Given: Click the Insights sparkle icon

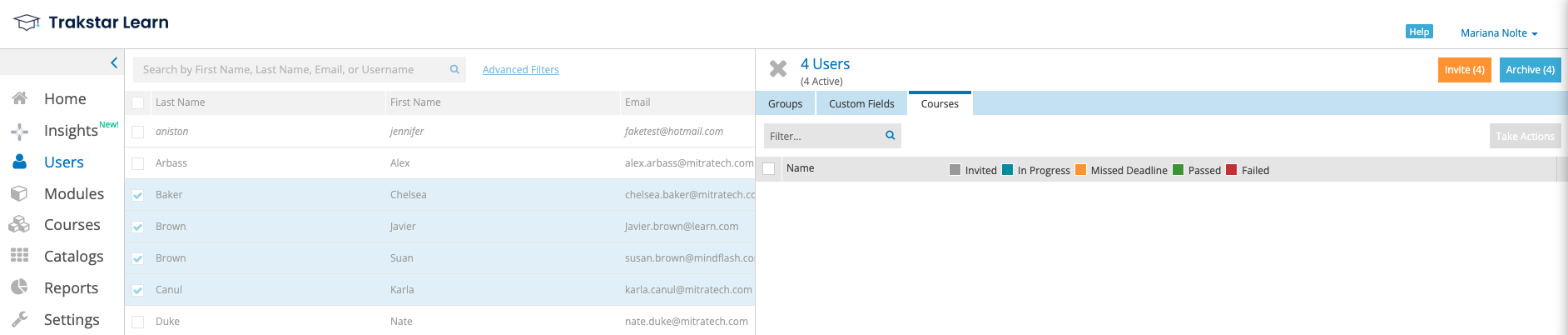Looking at the screenshot, I should pyautogui.click(x=20, y=131).
